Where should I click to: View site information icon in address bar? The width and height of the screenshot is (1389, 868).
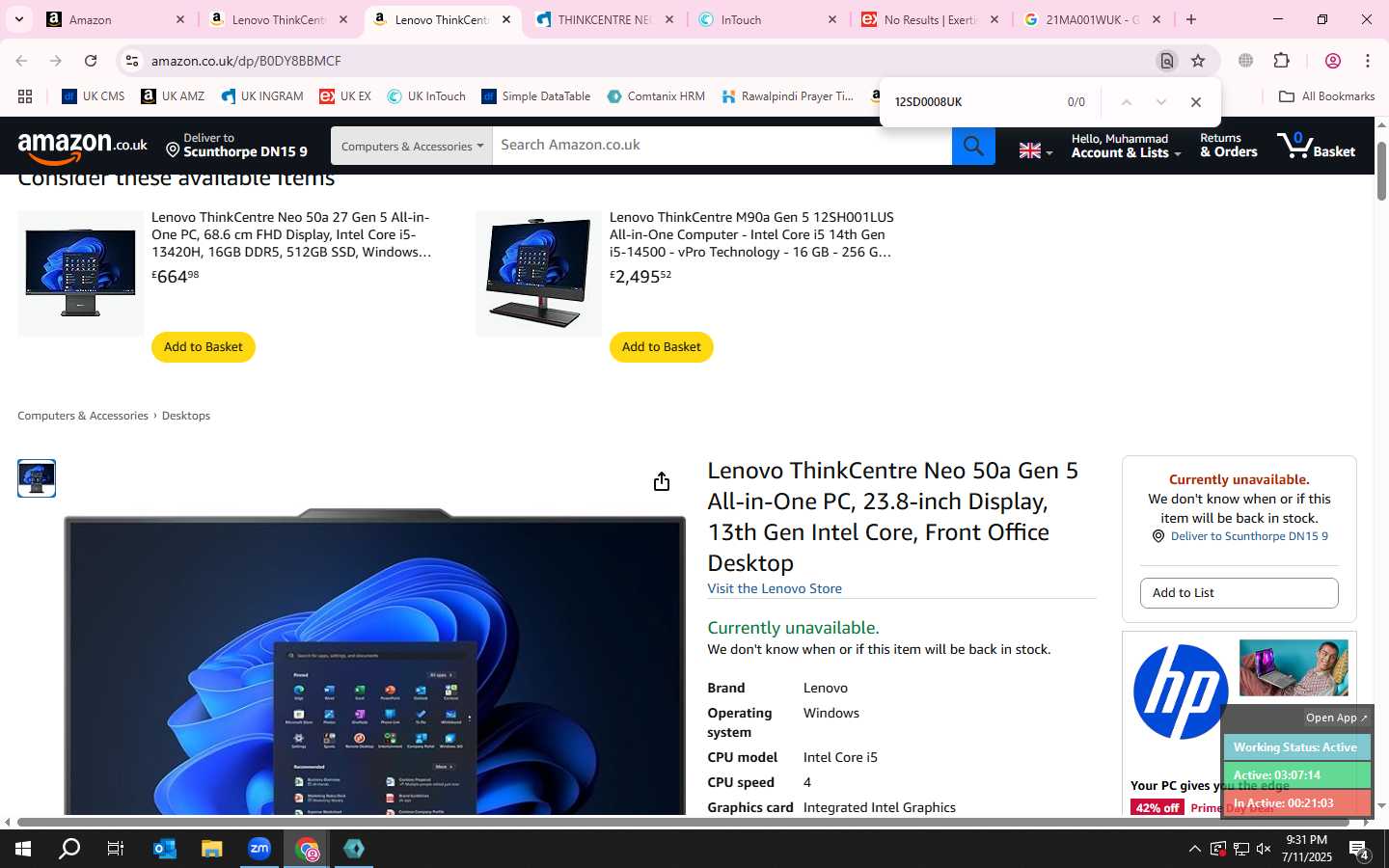coord(132,61)
